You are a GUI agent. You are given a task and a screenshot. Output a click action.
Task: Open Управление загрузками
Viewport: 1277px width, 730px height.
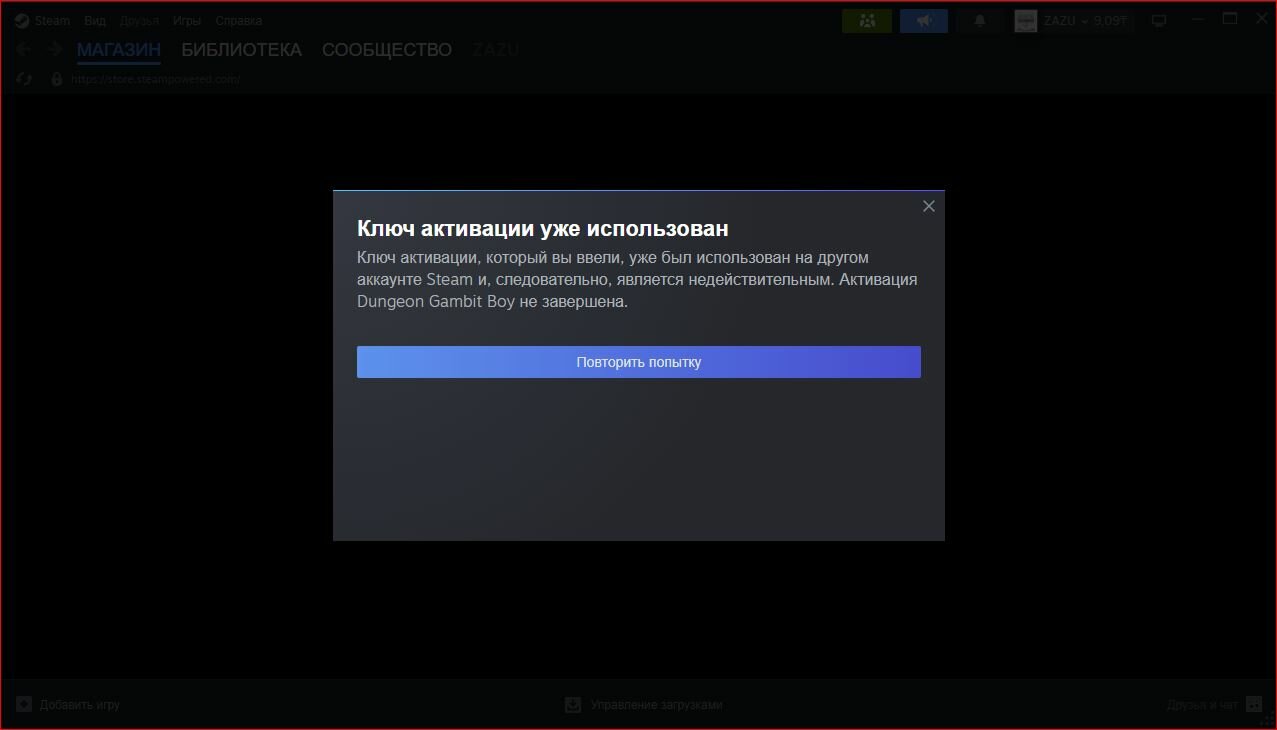tap(656, 705)
